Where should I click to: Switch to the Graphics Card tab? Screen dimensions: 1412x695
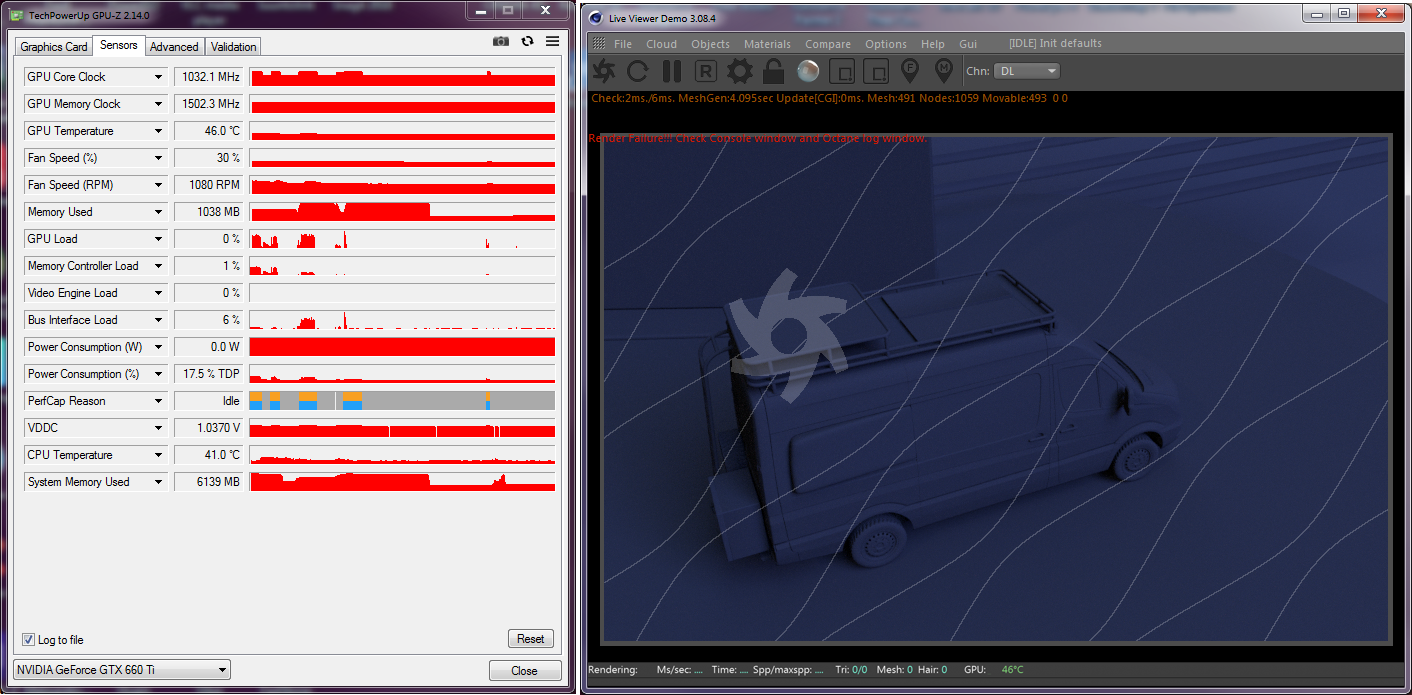pyautogui.click(x=54, y=47)
